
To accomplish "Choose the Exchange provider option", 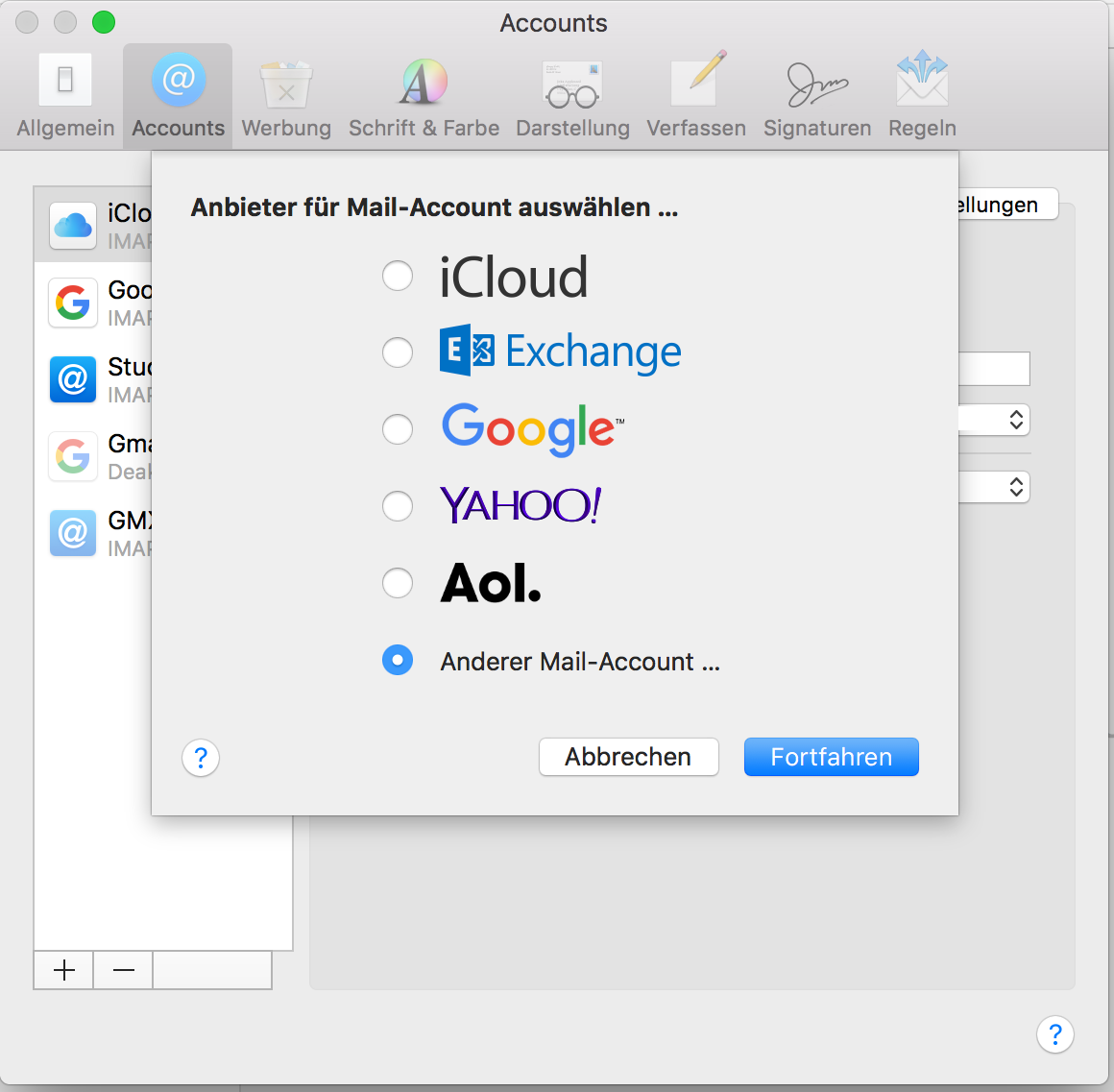I will 398,352.
